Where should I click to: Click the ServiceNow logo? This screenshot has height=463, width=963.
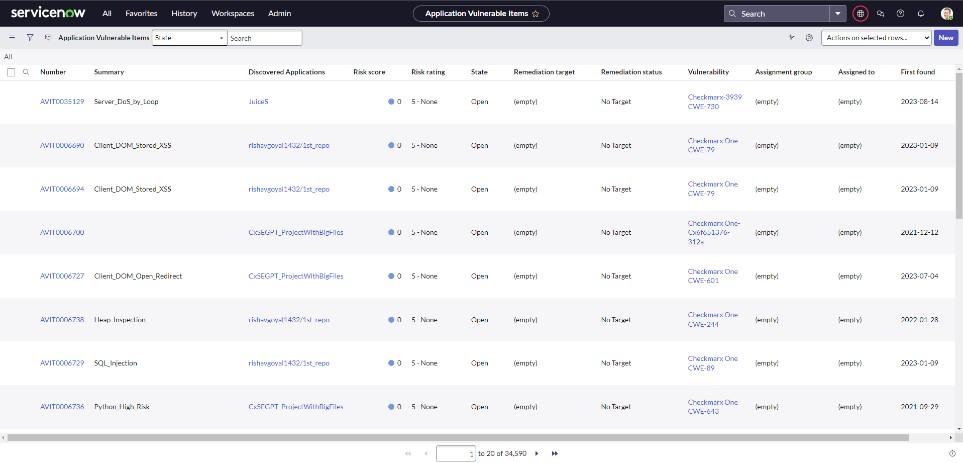pos(48,13)
